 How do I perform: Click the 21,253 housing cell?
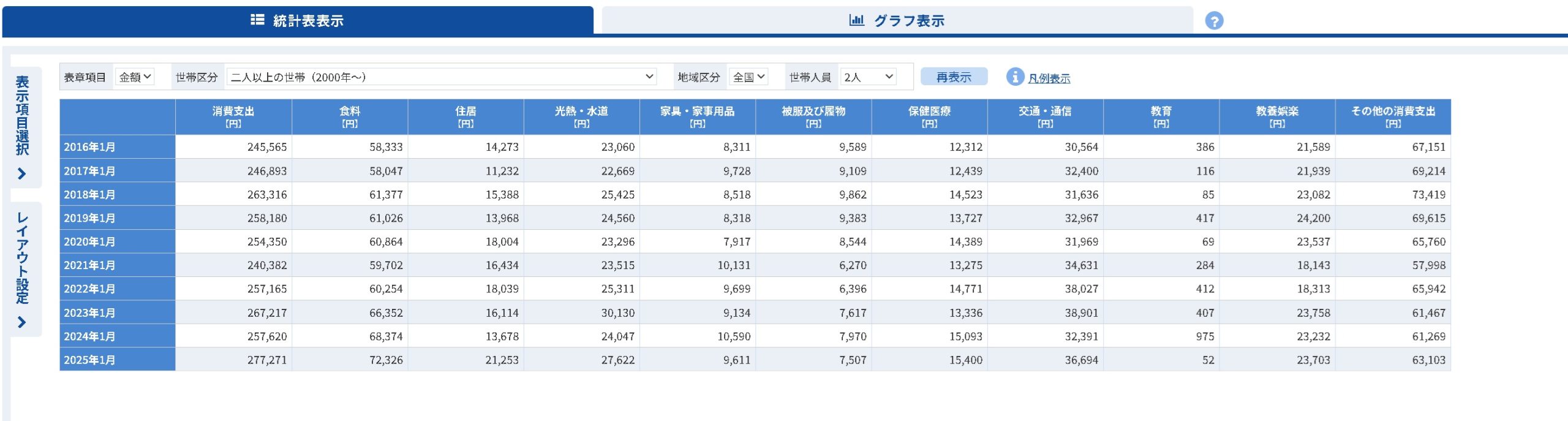(466, 360)
